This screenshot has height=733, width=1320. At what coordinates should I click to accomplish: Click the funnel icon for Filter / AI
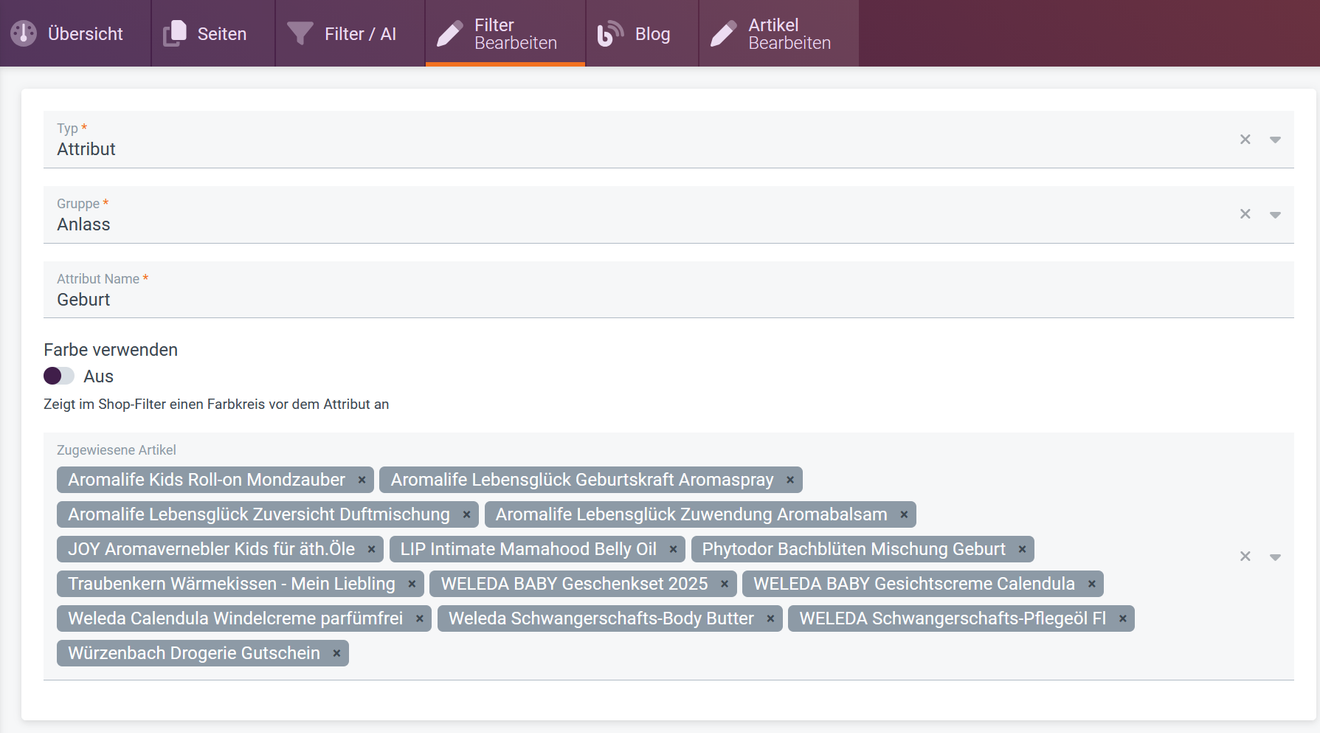pos(300,34)
